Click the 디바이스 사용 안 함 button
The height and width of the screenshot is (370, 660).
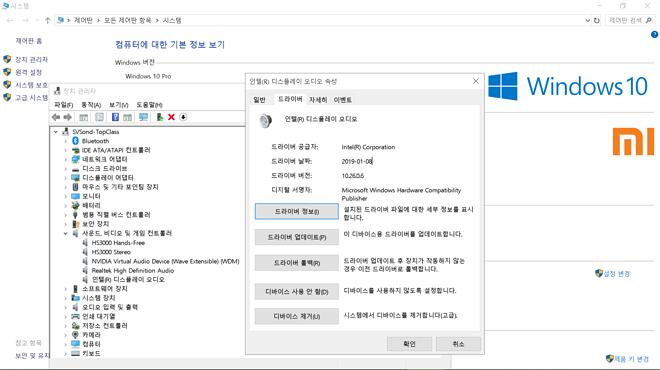pos(296,291)
